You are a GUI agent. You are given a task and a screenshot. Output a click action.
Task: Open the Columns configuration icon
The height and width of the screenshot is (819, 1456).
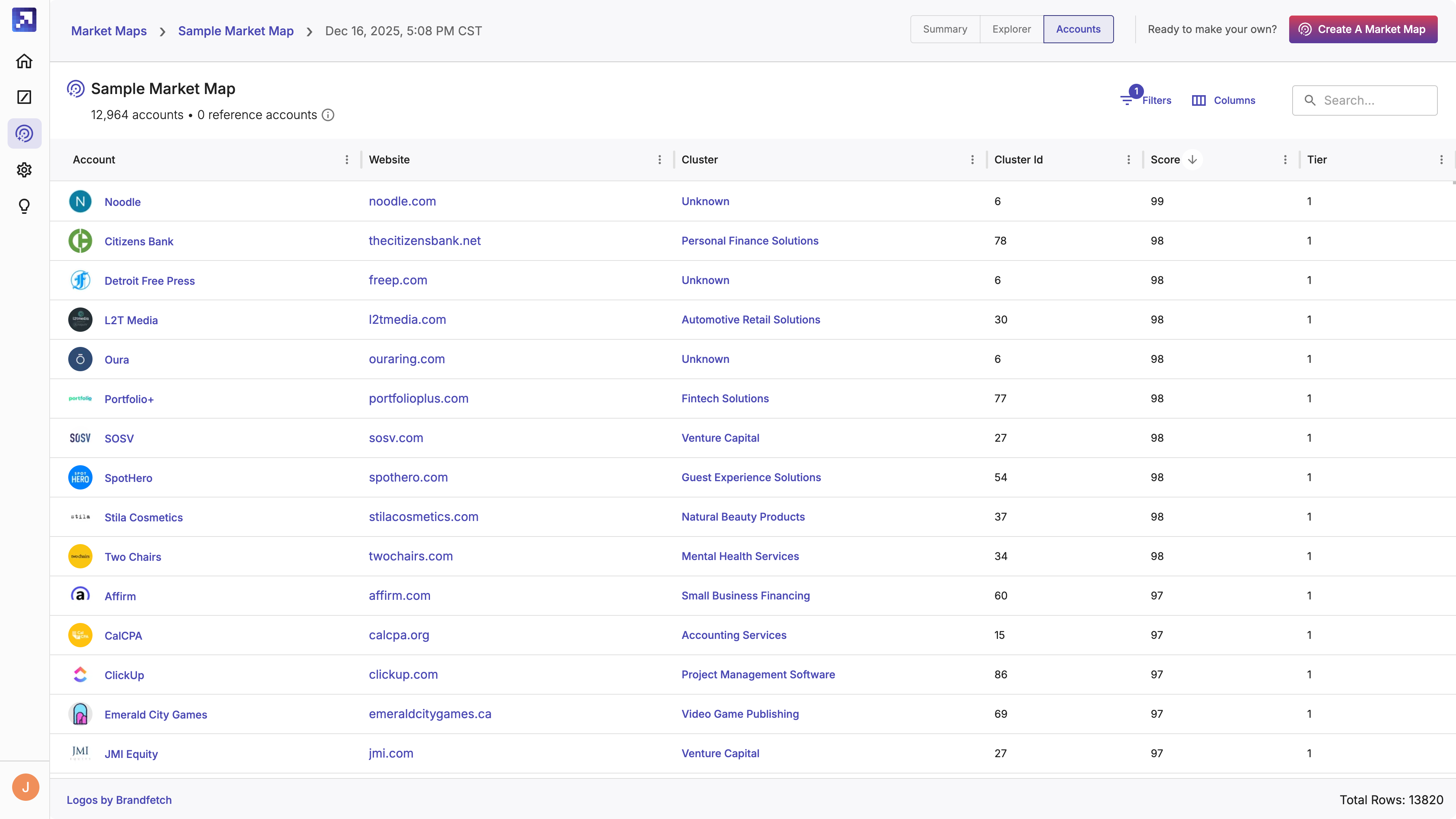point(1199,100)
